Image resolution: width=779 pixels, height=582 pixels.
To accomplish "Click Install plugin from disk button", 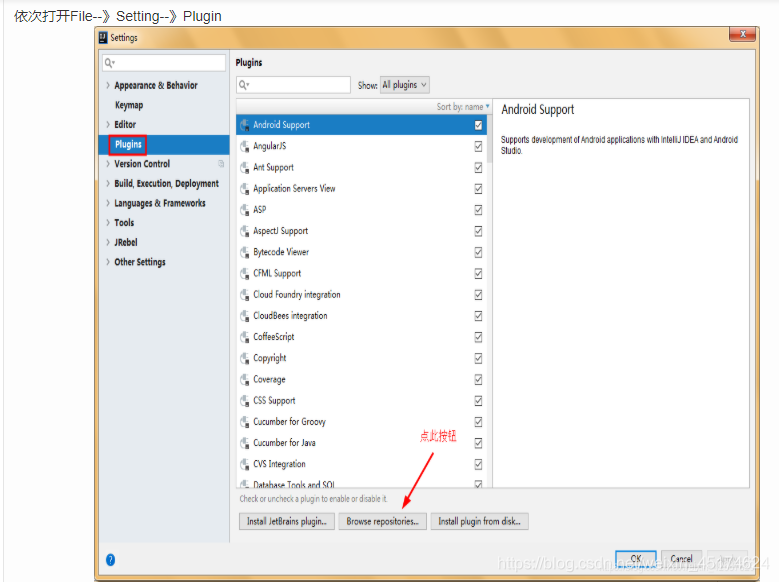I will 479,521.
